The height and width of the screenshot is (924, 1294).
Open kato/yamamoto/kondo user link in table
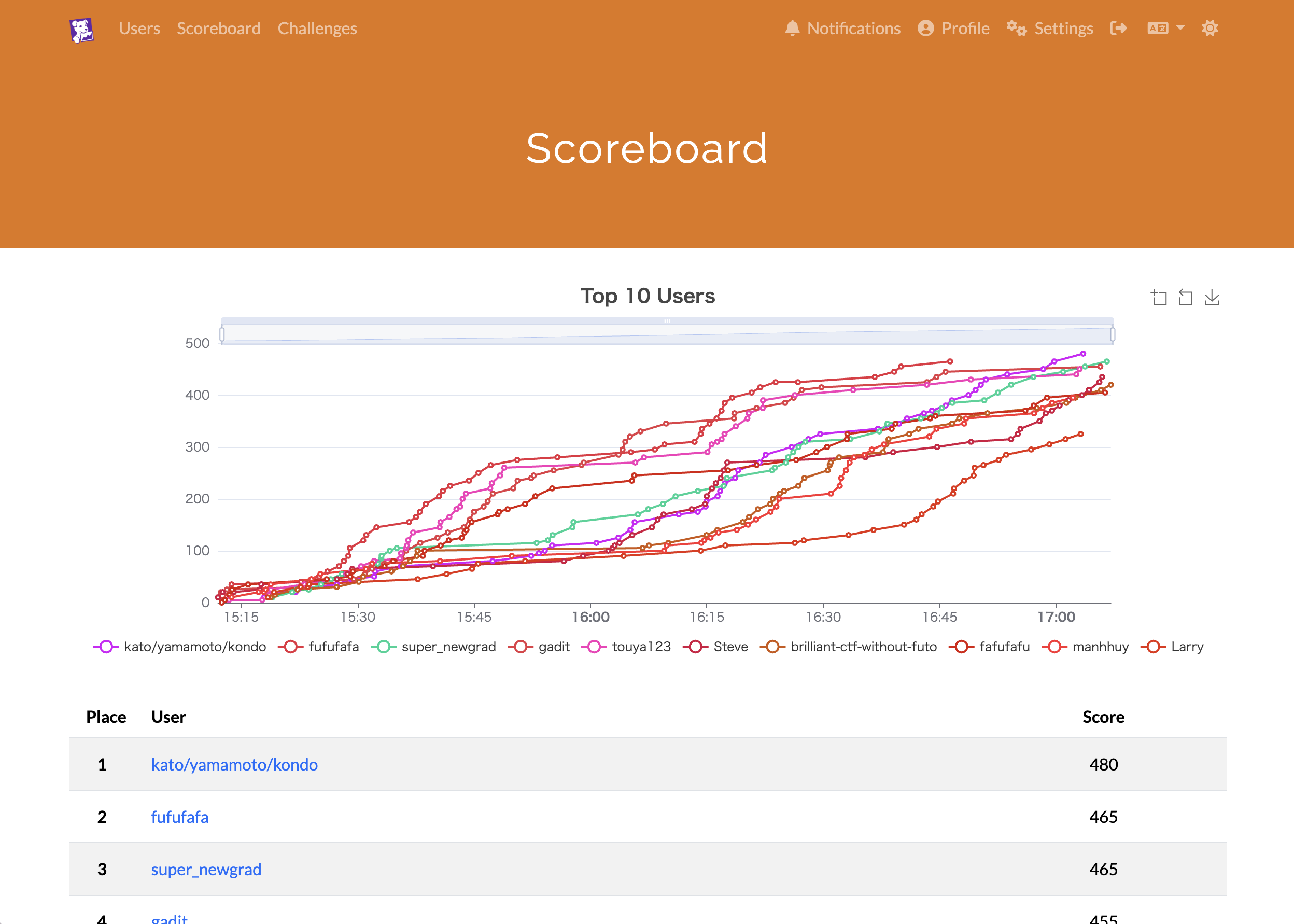pos(234,765)
